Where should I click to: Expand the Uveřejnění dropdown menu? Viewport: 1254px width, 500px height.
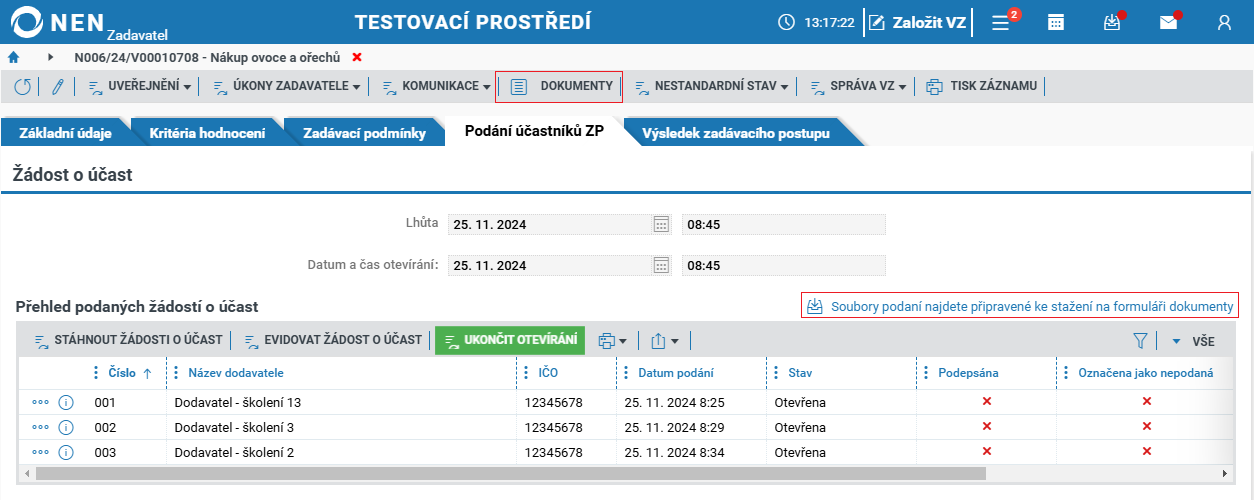pyautogui.click(x=140, y=86)
